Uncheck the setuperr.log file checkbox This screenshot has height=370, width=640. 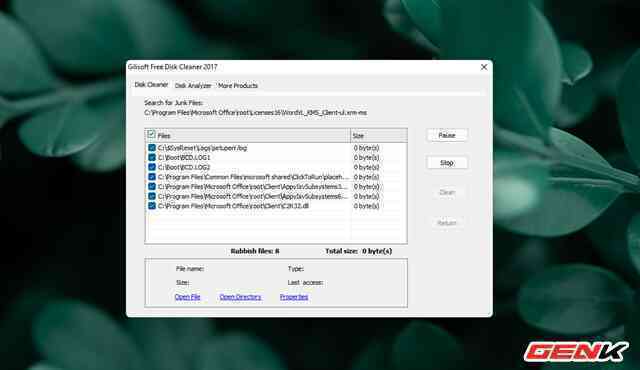pos(152,148)
